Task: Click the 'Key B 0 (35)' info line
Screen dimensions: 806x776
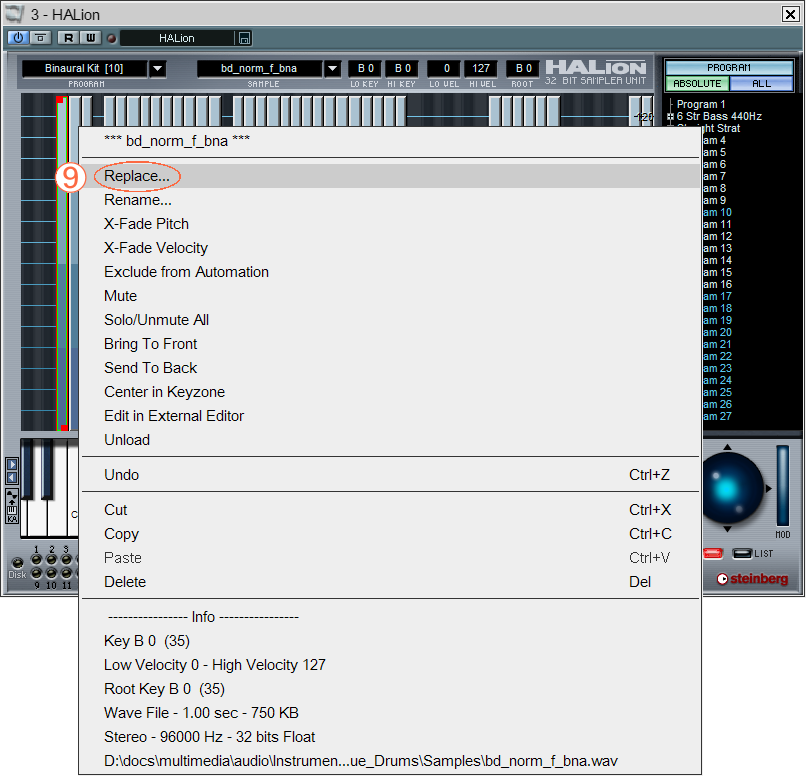Action: pyautogui.click(x=147, y=641)
